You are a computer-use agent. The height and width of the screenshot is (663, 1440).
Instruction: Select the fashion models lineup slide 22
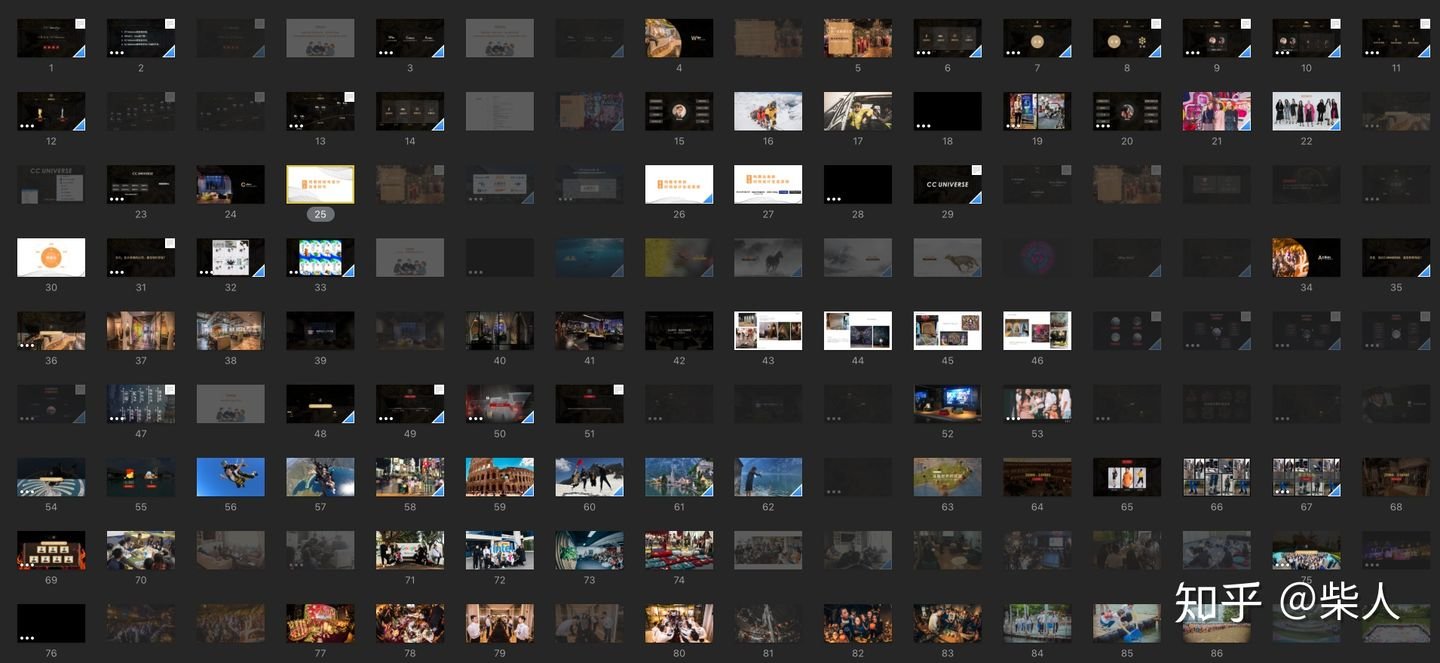[1306, 111]
